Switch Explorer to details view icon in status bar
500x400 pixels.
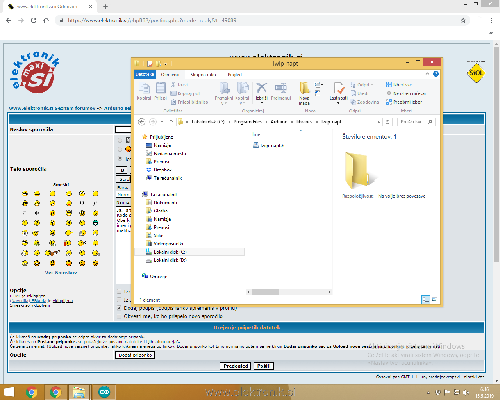pyautogui.click(x=425, y=299)
